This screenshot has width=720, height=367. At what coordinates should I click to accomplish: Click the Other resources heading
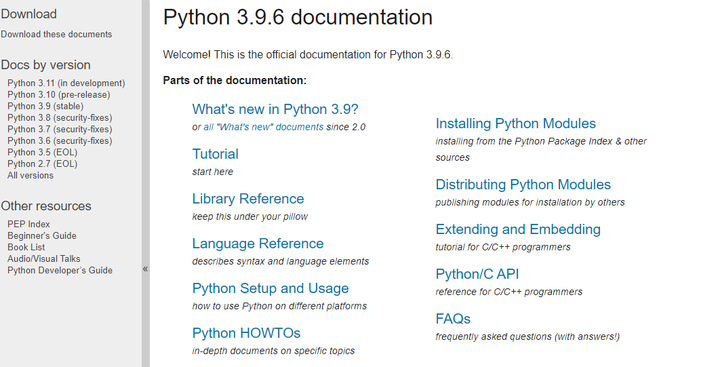point(46,206)
